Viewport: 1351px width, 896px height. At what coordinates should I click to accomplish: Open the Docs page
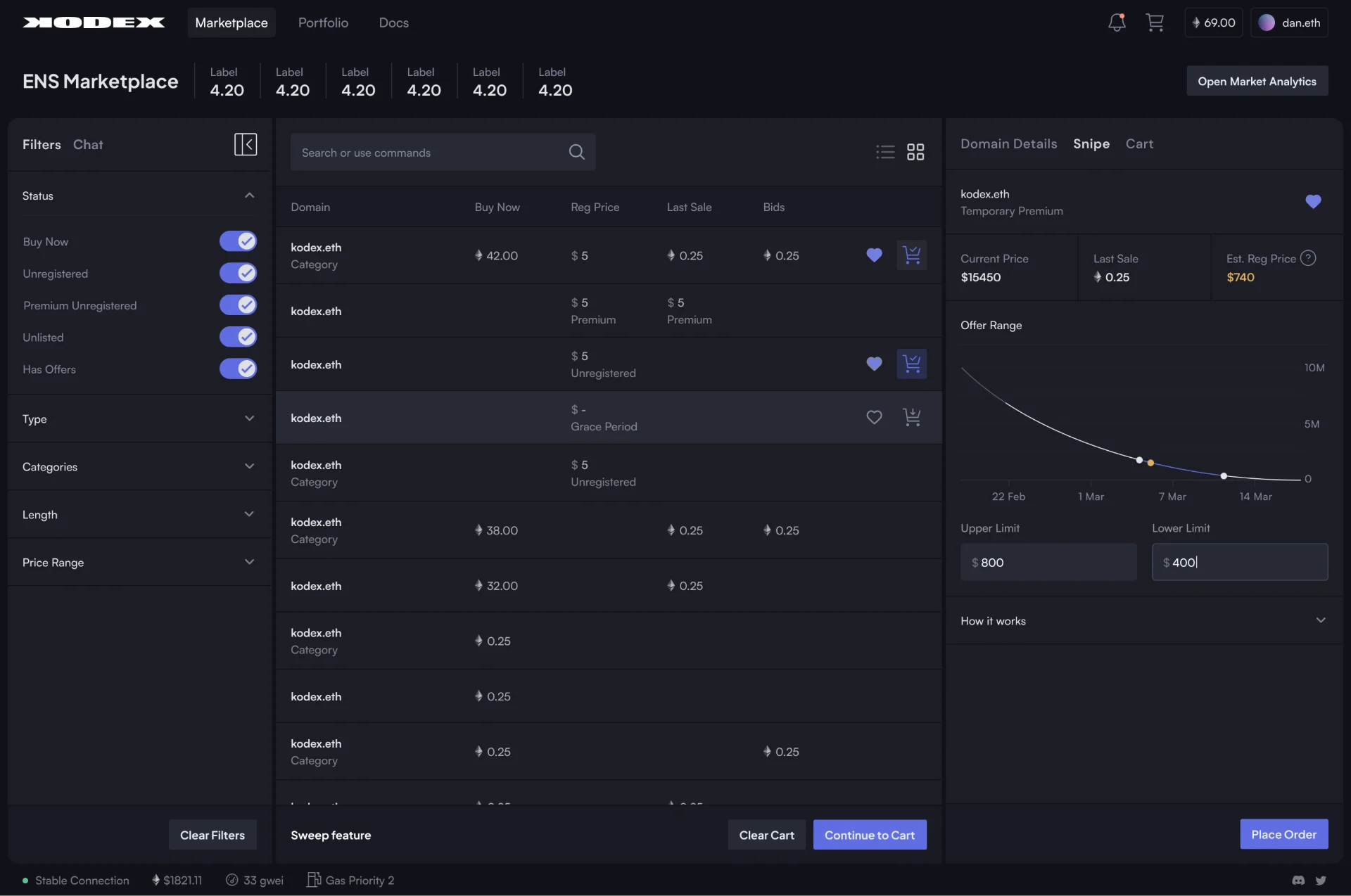tap(393, 23)
